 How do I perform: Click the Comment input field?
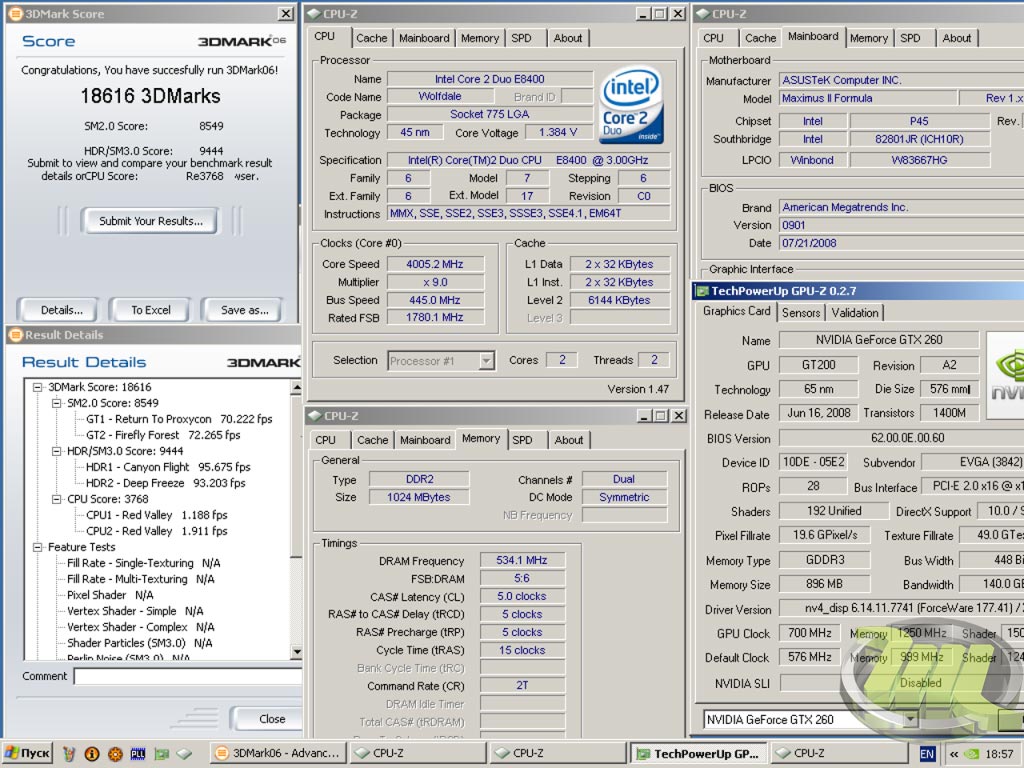[x=187, y=677]
